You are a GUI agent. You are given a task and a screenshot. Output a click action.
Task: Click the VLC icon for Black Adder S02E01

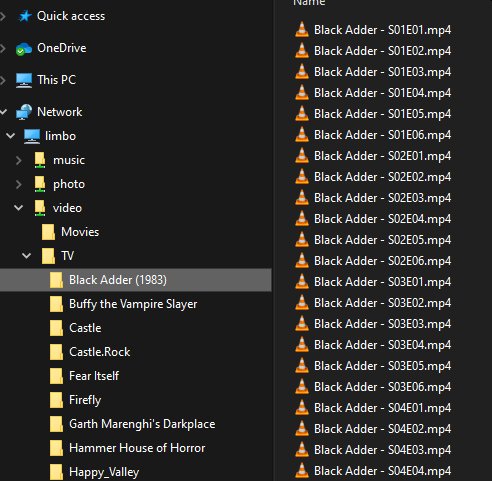302,155
